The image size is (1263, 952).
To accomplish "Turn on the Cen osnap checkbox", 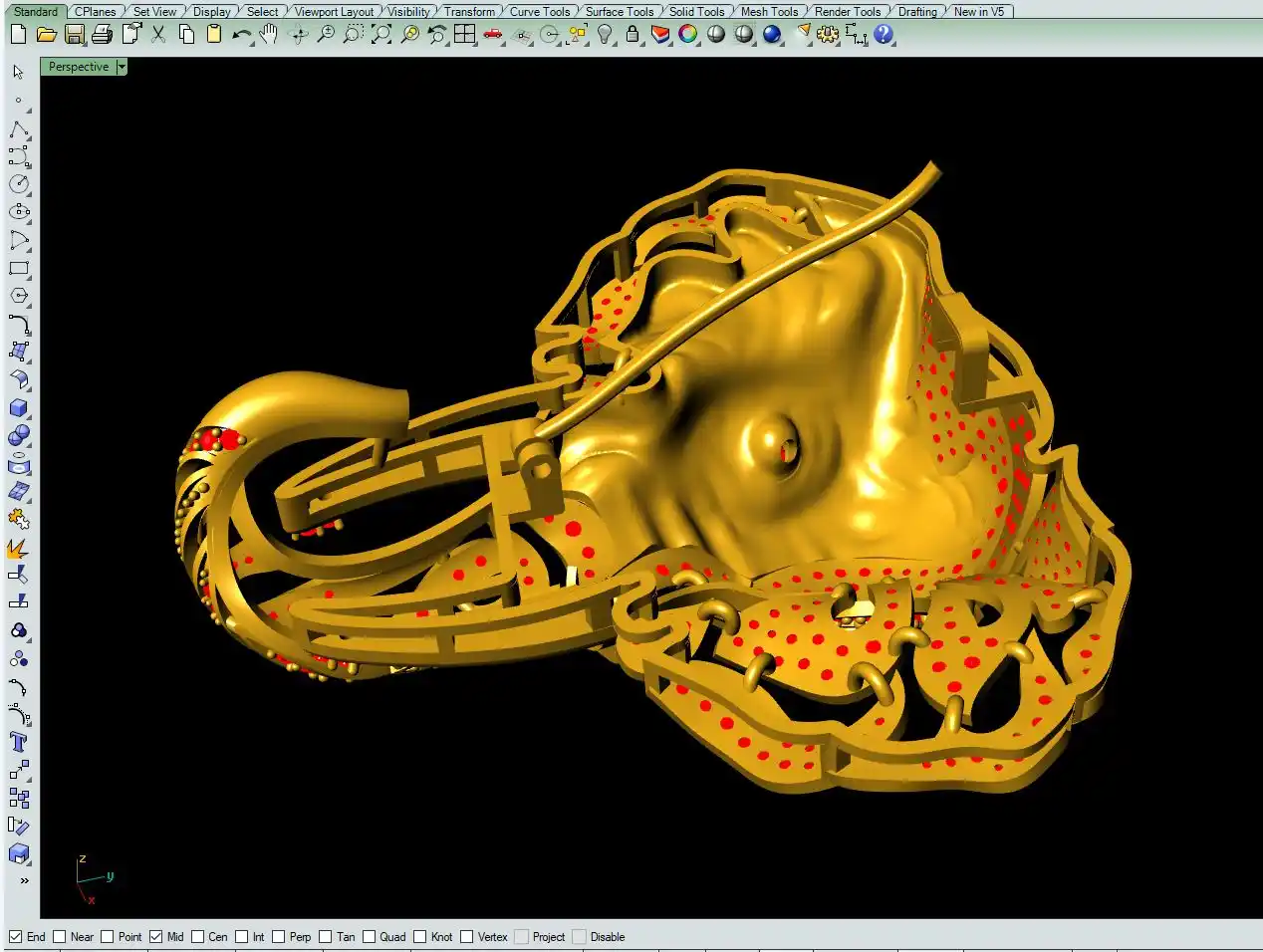I will coord(197,937).
